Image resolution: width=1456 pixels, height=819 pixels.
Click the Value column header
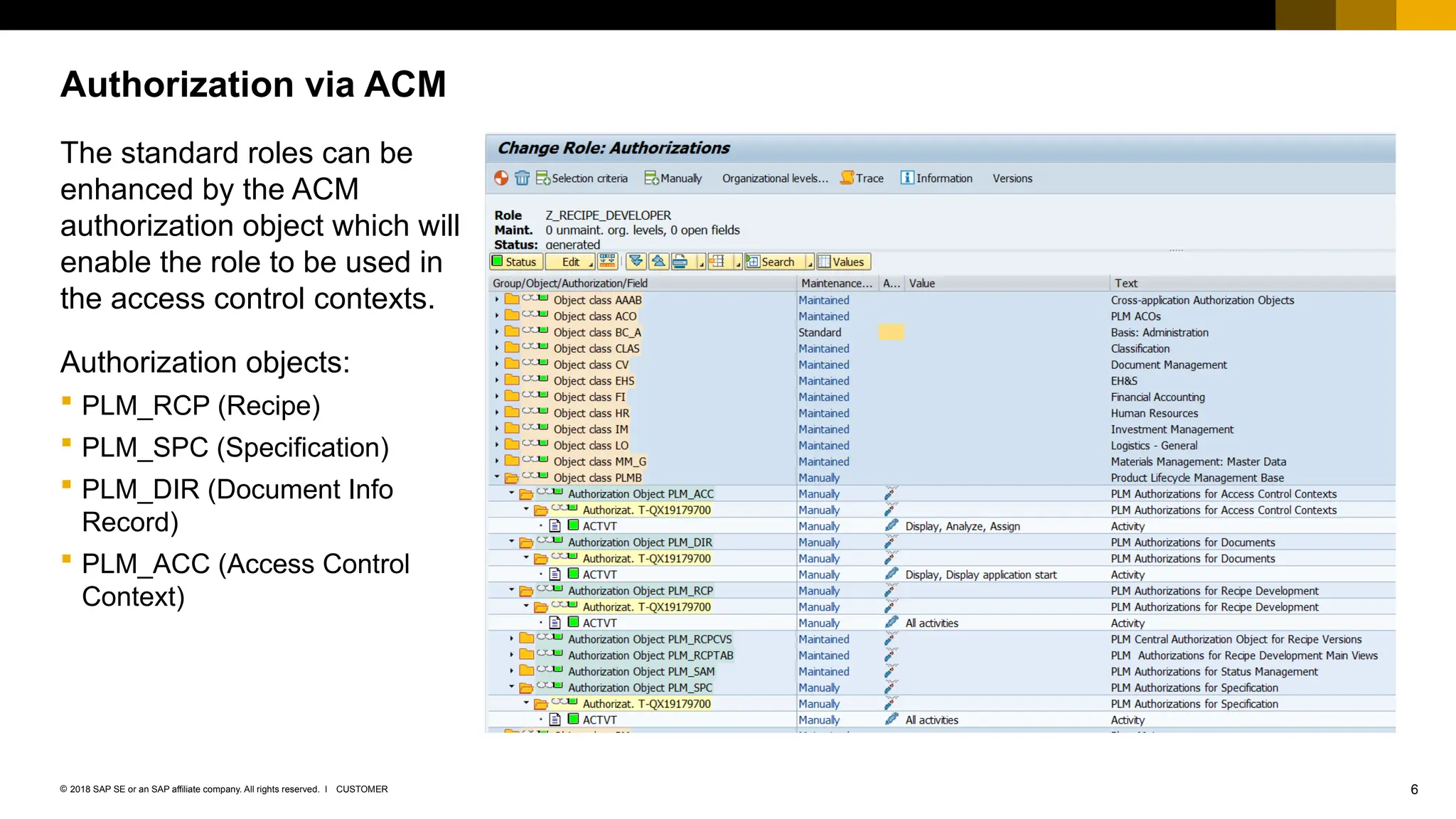[x=1007, y=283]
